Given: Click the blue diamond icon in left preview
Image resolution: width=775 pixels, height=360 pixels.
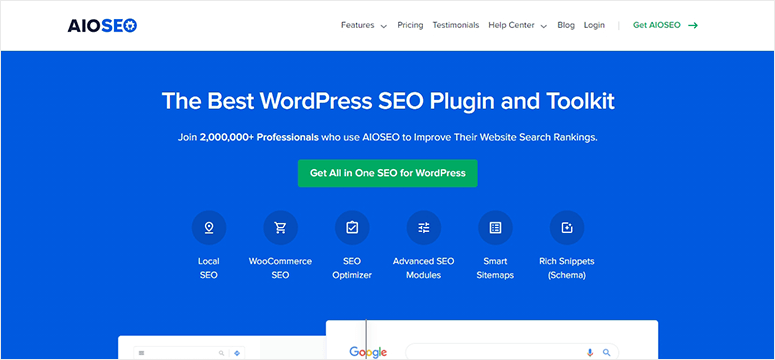Looking at the screenshot, I should tap(237, 353).
